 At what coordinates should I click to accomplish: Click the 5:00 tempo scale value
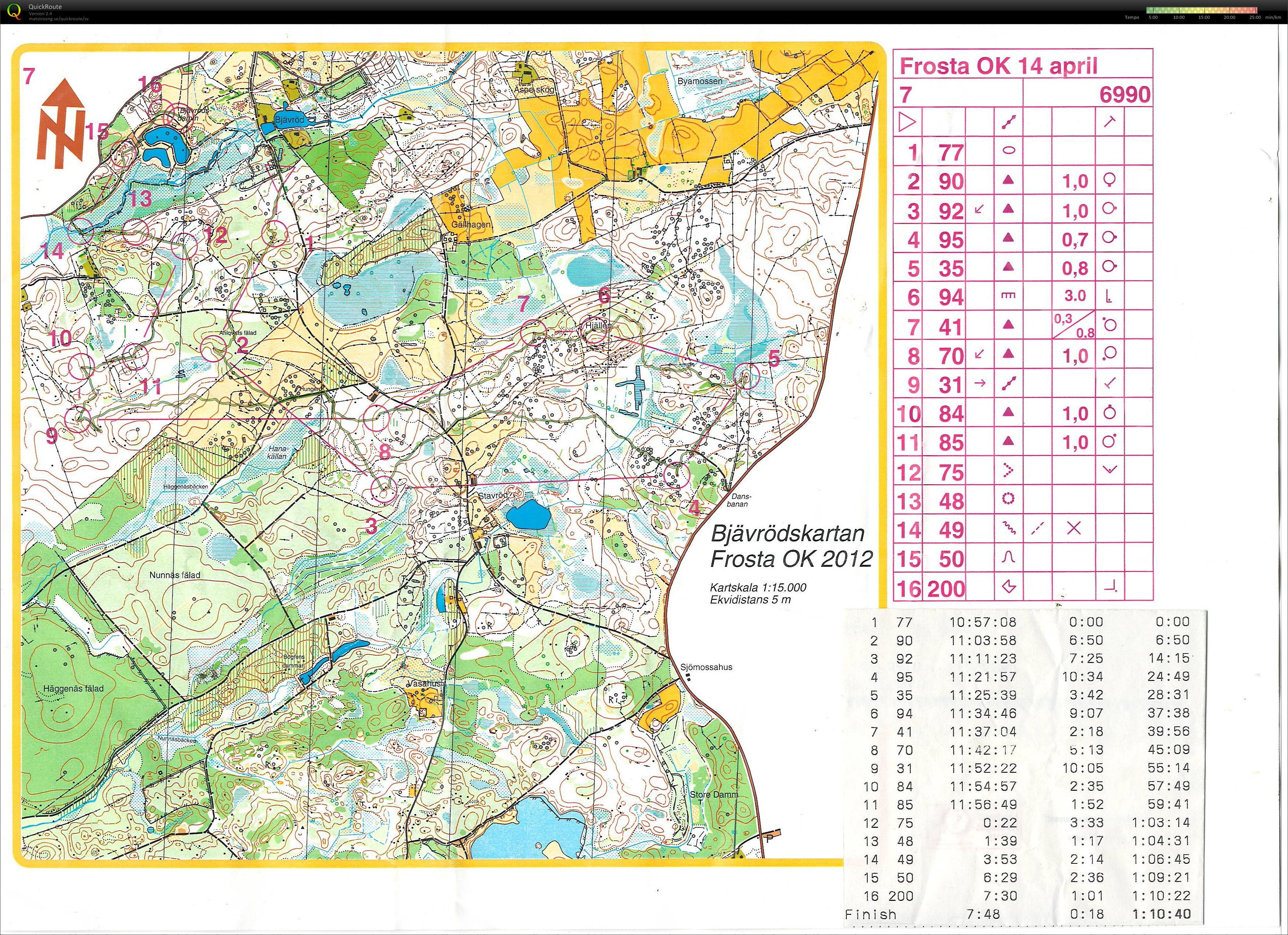1153,18
